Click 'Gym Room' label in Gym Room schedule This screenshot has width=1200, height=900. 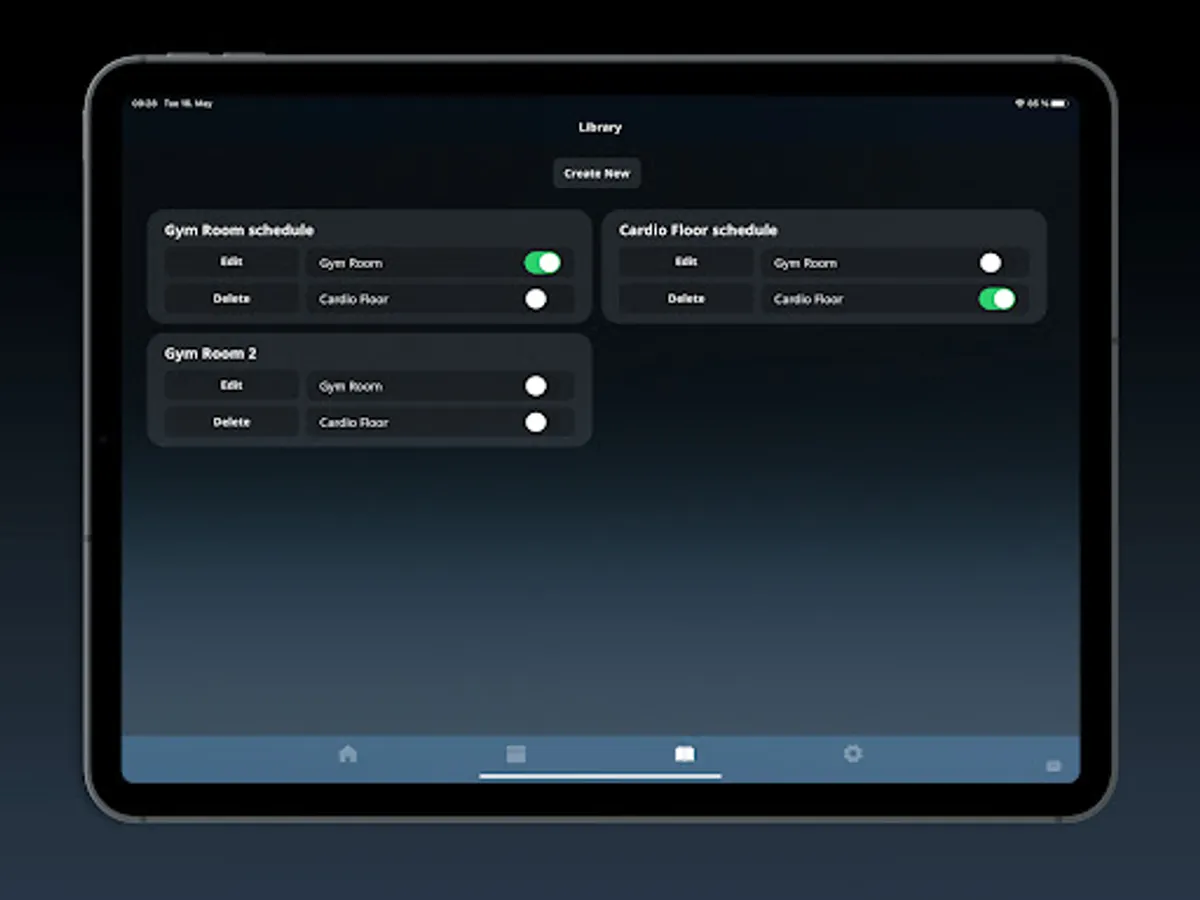pos(351,263)
